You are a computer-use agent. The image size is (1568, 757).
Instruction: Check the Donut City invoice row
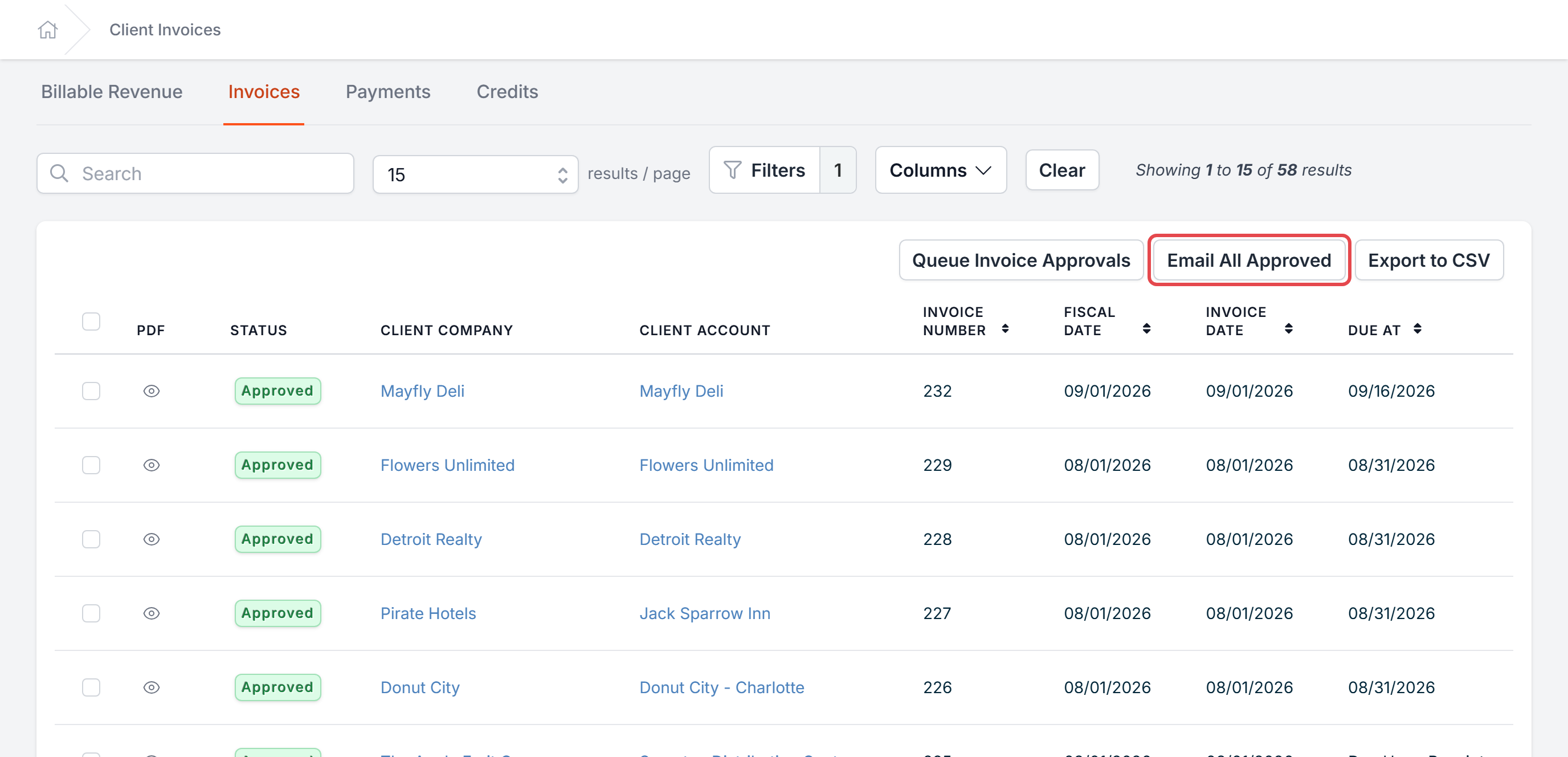pos(91,687)
